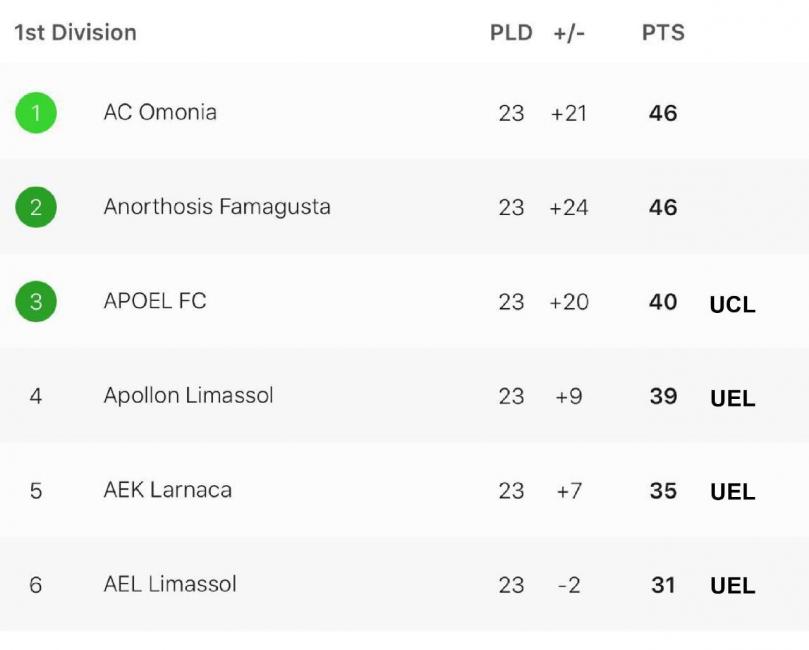Click the 1st Division heading
The image size is (809, 650).
tap(75, 32)
